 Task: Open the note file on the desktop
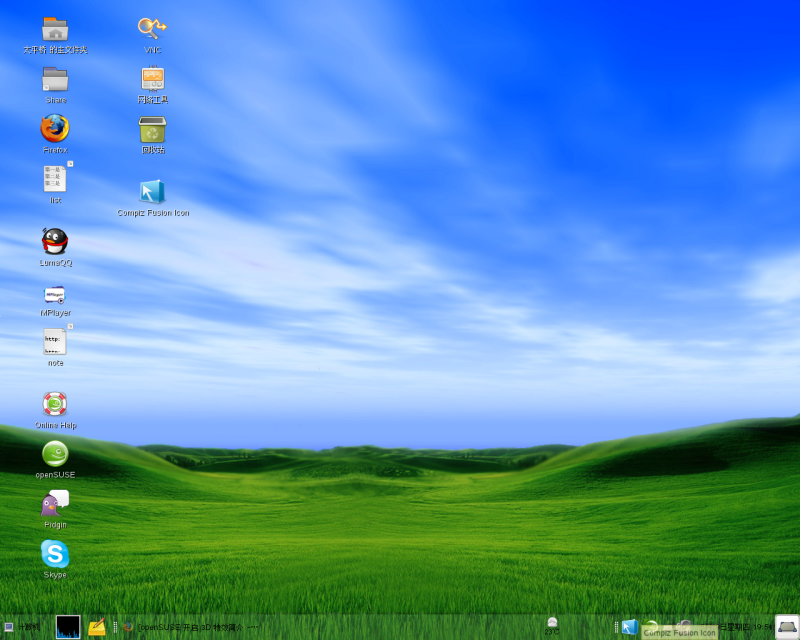click(x=55, y=342)
